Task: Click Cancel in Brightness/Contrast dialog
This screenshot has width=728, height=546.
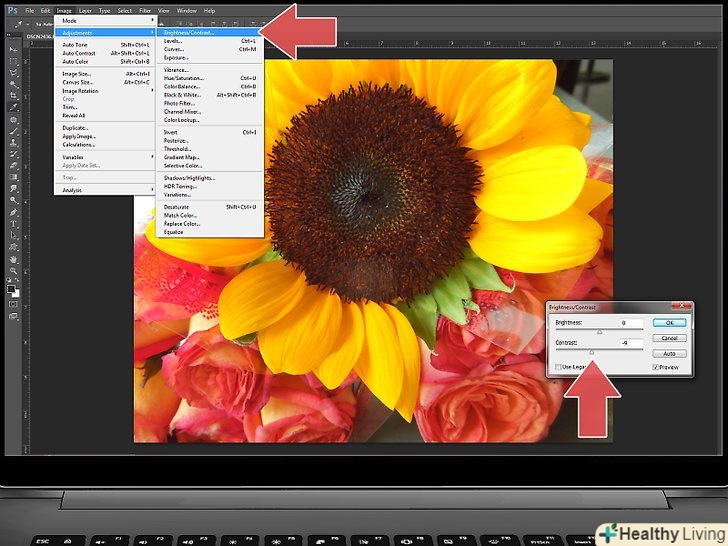Action: coord(669,338)
